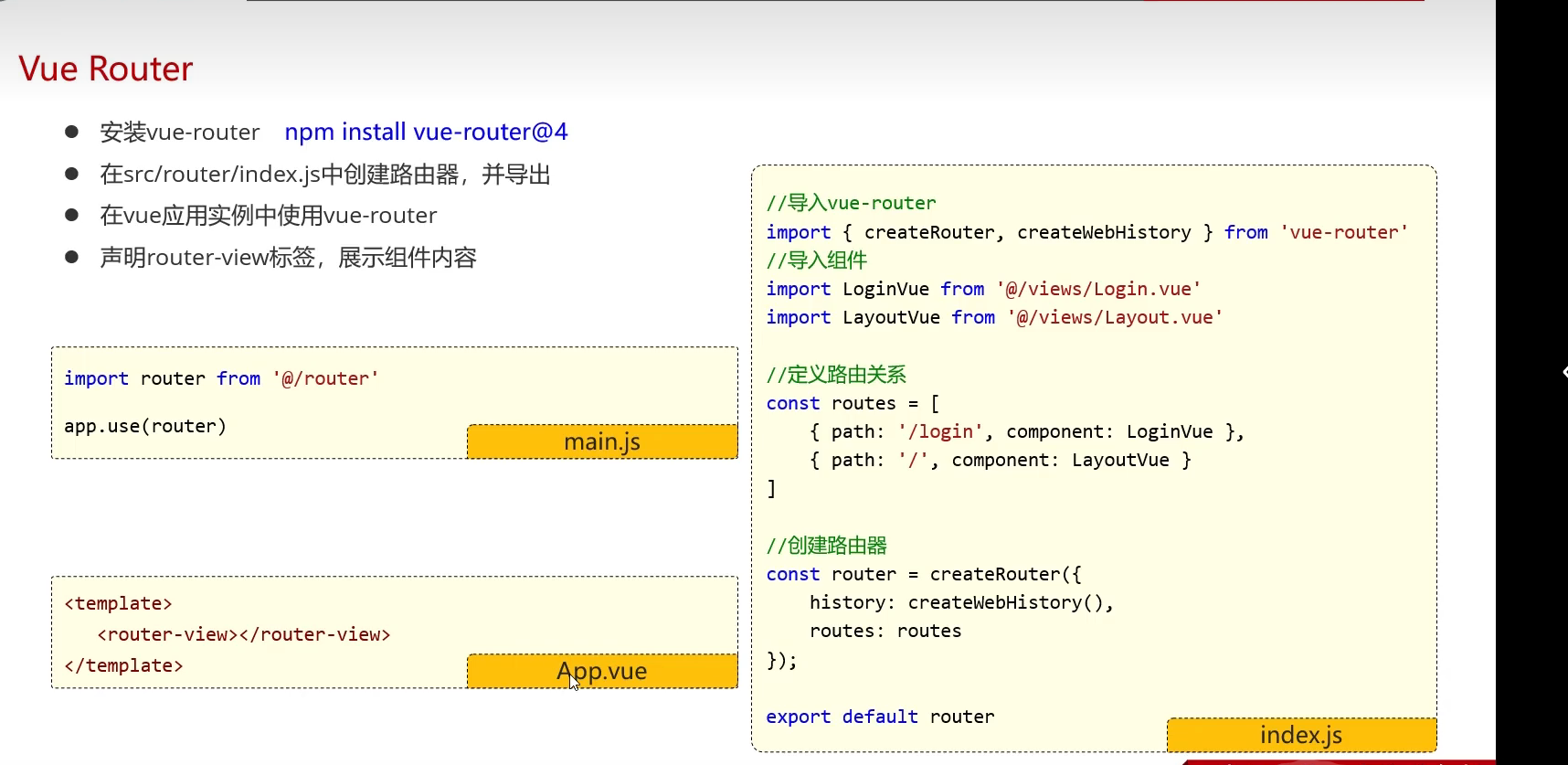The image size is (1568, 765).
Task: Click the "Vue Router" slide title
Action: tap(106, 69)
